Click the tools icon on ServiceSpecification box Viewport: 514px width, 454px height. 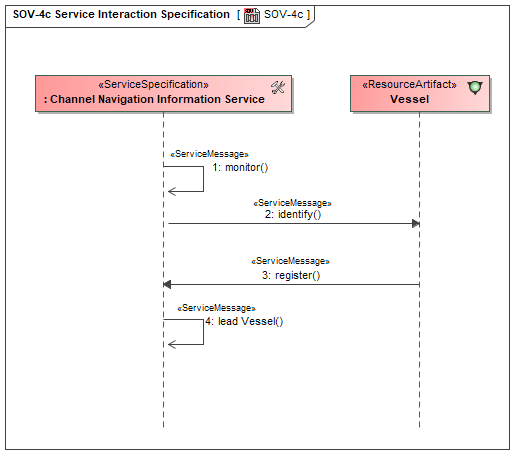[x=277, y=88]
